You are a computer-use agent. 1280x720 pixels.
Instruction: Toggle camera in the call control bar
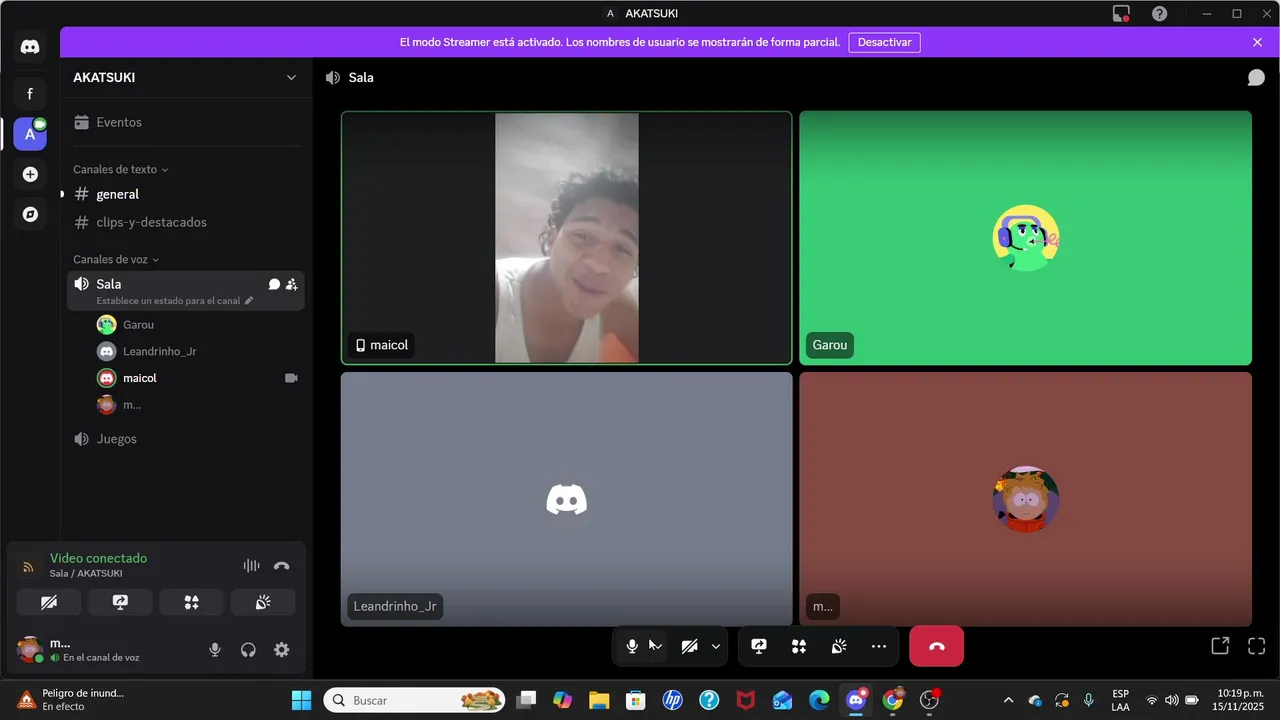click(x=689, y=646)
